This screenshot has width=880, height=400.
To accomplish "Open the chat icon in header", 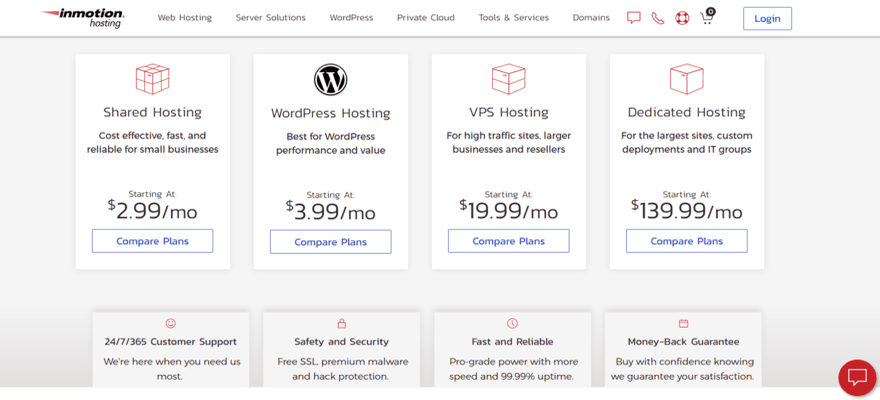I will pos(633,18).
